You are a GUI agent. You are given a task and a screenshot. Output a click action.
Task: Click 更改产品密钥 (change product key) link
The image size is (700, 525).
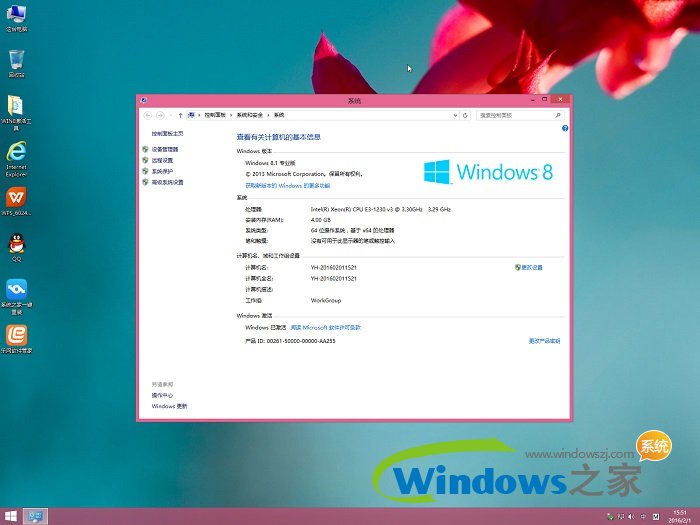click(x=544, y=341)
